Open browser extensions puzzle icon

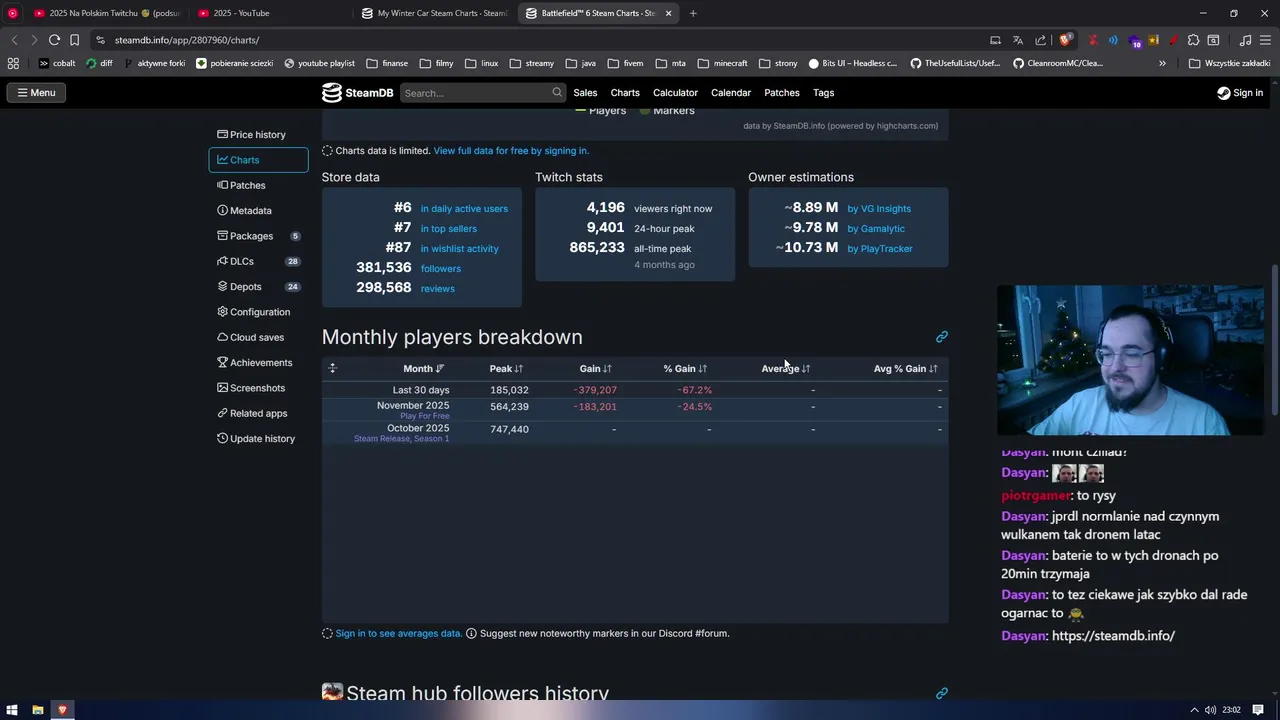click(x=1193, y=40)
